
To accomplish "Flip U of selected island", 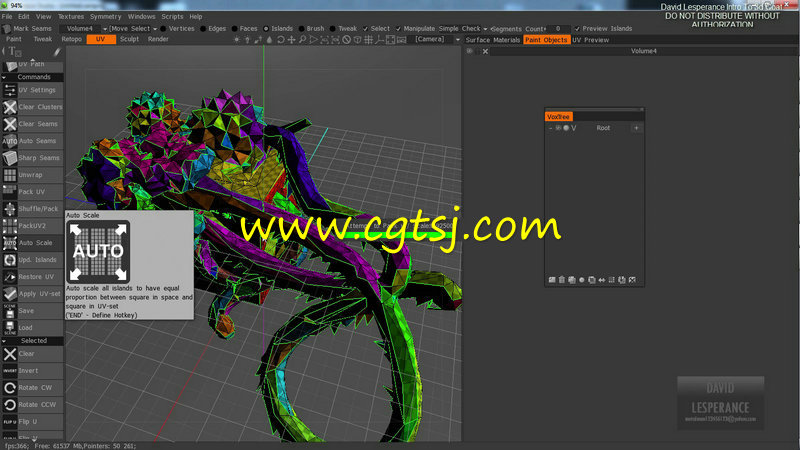I will 33,422.
